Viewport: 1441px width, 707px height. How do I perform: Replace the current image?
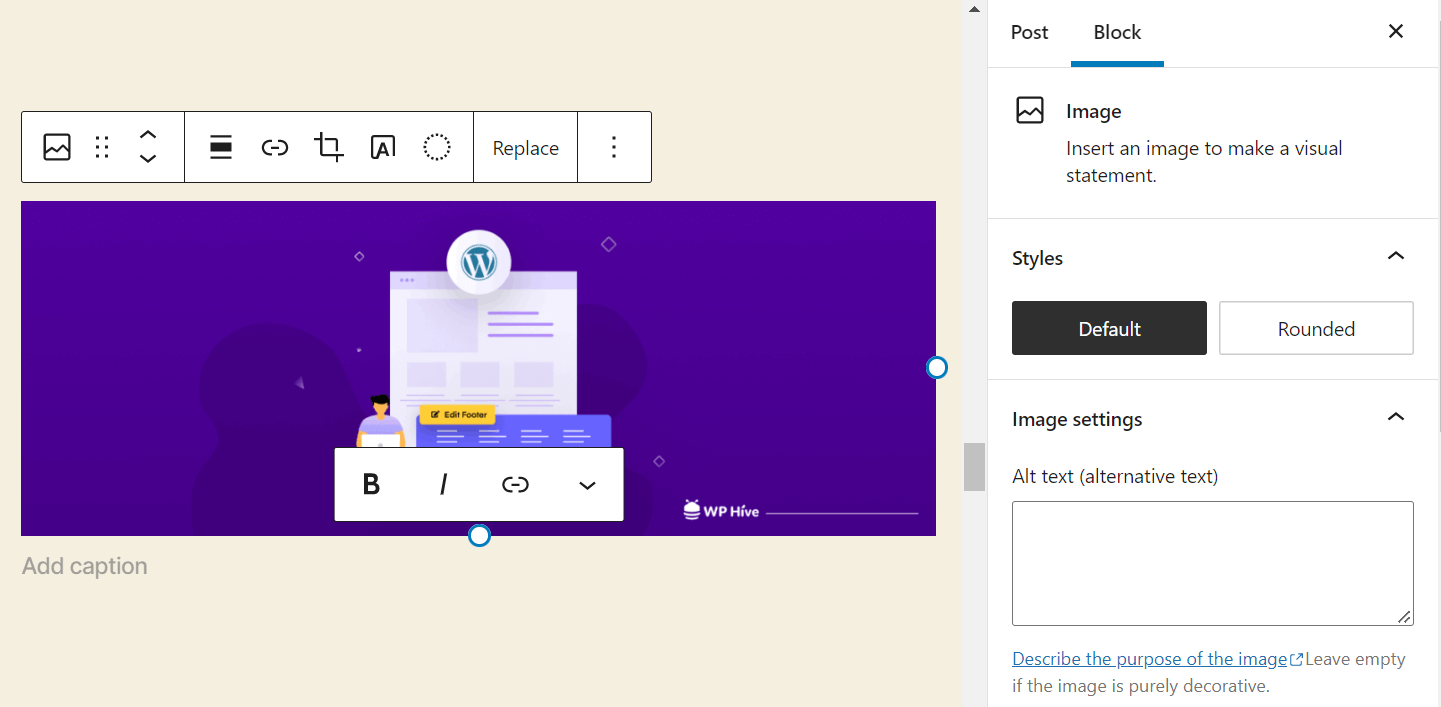pyautogui.click(x=525, y=147)
